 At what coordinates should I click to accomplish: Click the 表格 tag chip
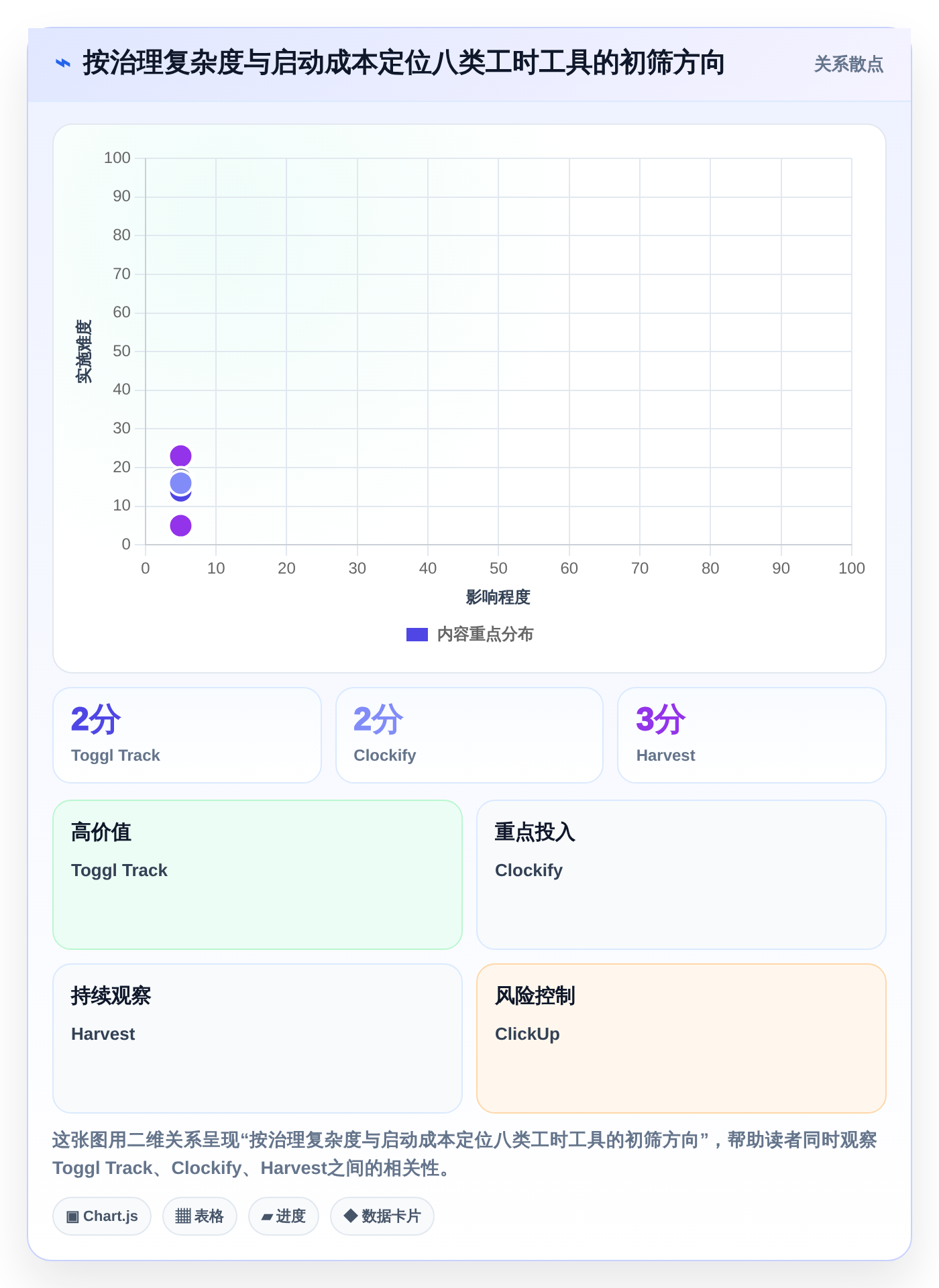tap(200, 1216)
